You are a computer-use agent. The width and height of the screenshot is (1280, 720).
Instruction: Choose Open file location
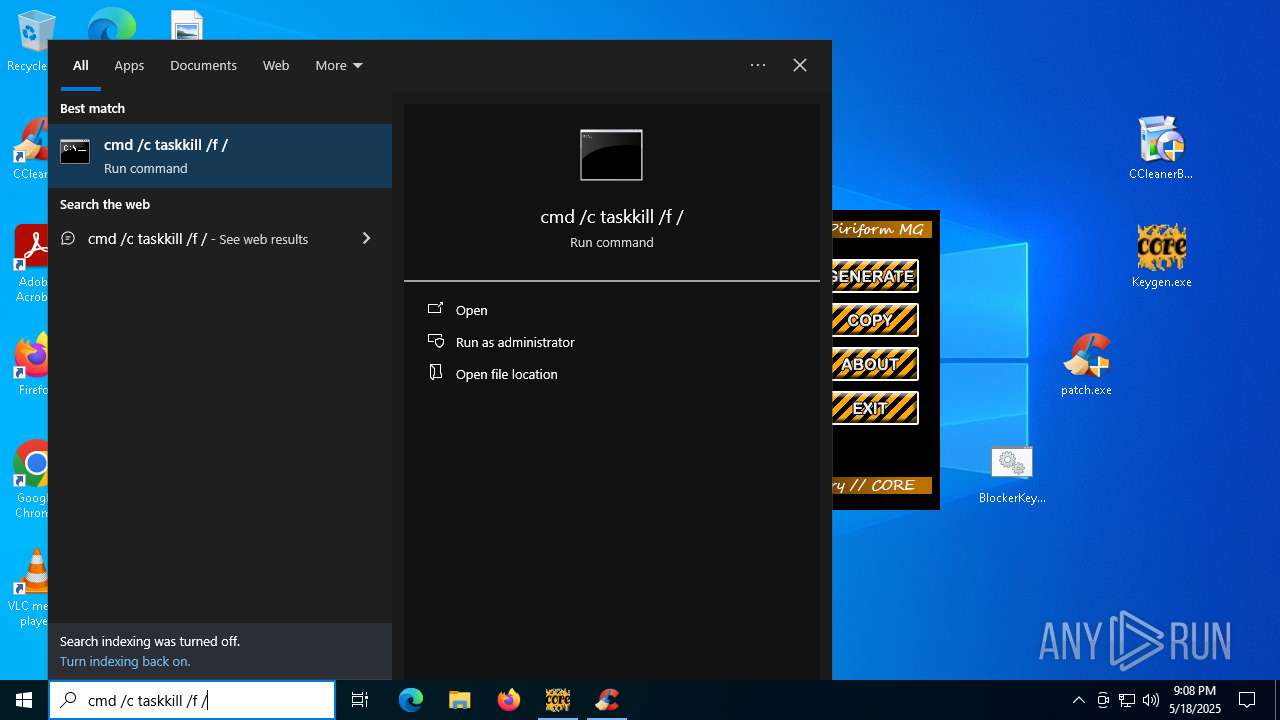coord(493,374)
